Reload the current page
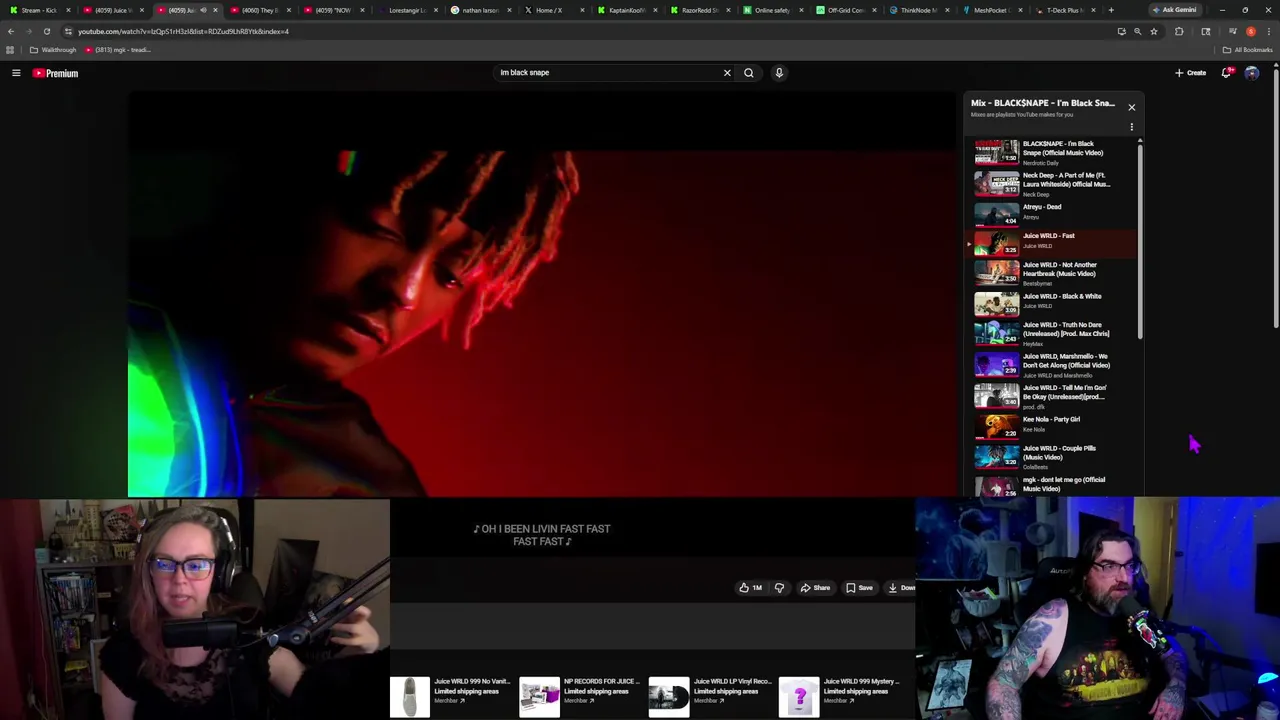Image resolution: width=1280 pixels, height=720 pixels. pos(46,31)
